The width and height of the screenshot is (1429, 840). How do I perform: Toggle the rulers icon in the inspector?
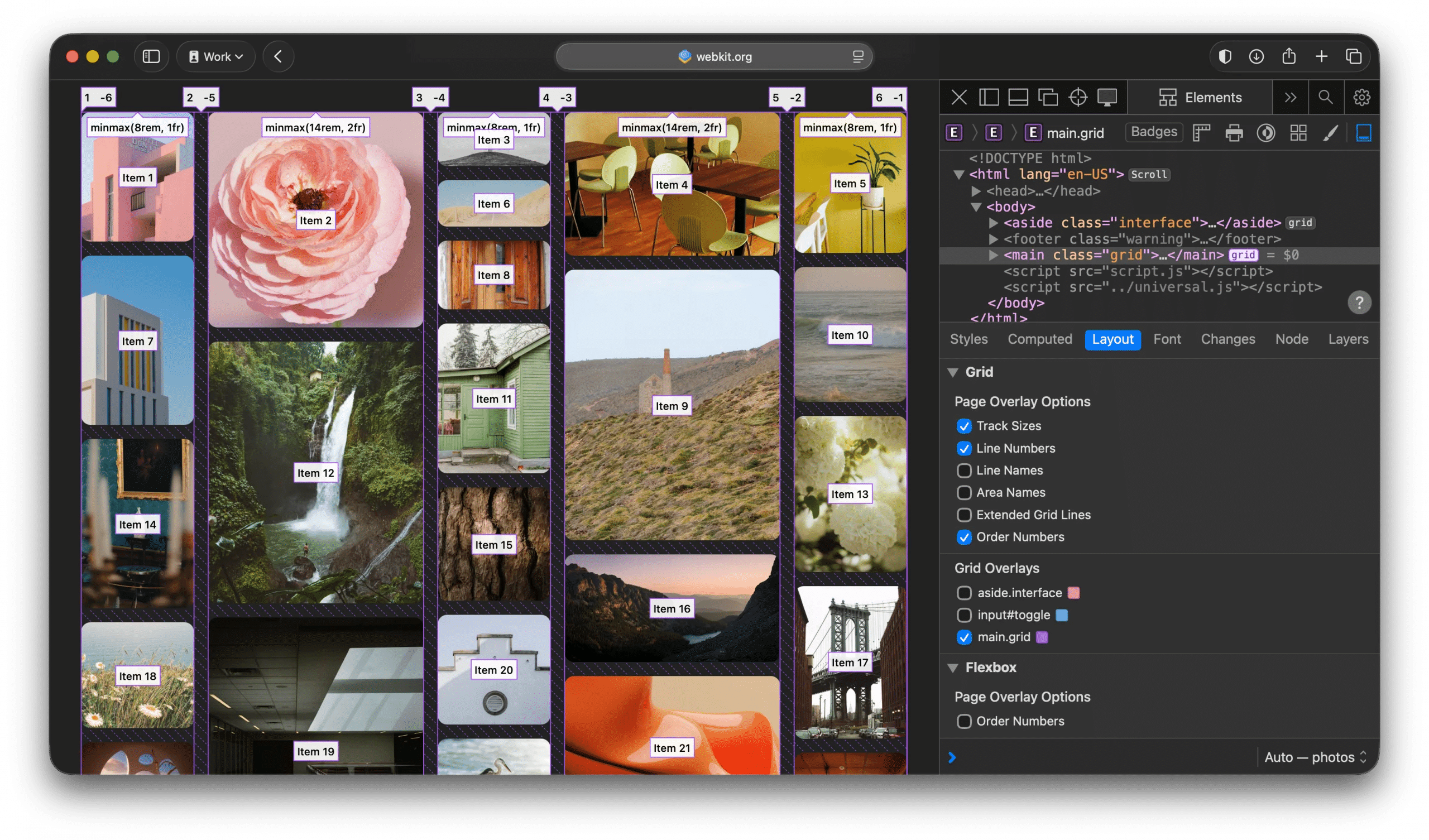click(1202, 133)
